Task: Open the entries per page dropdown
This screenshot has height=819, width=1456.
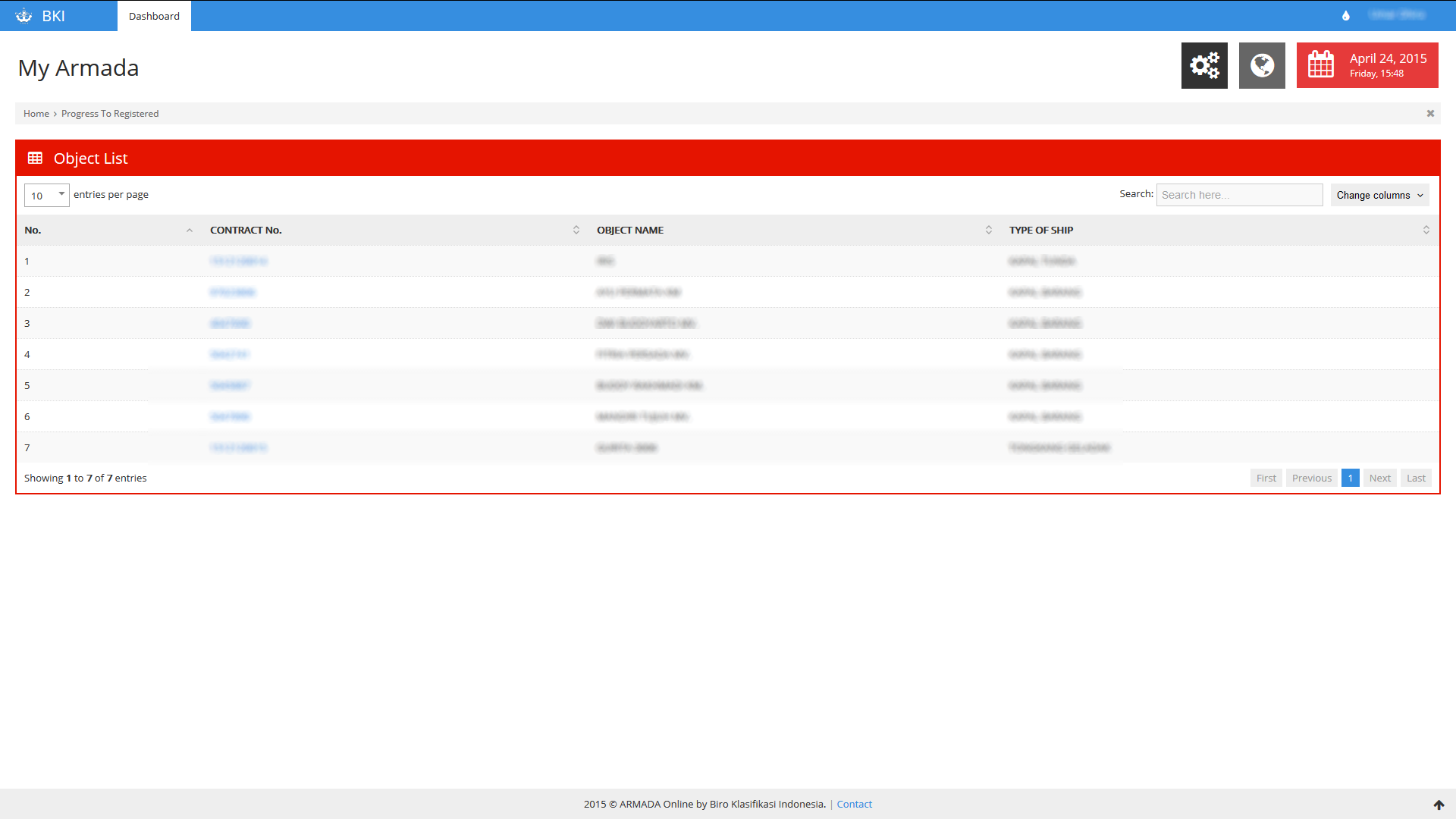Action: 47,196
